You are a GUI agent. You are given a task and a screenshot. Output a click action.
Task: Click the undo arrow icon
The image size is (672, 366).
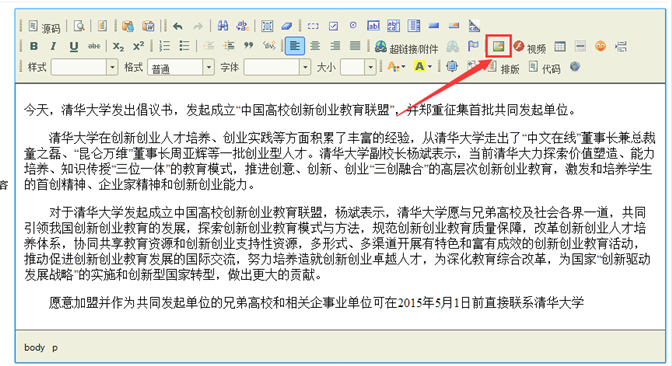coord(178,26)
